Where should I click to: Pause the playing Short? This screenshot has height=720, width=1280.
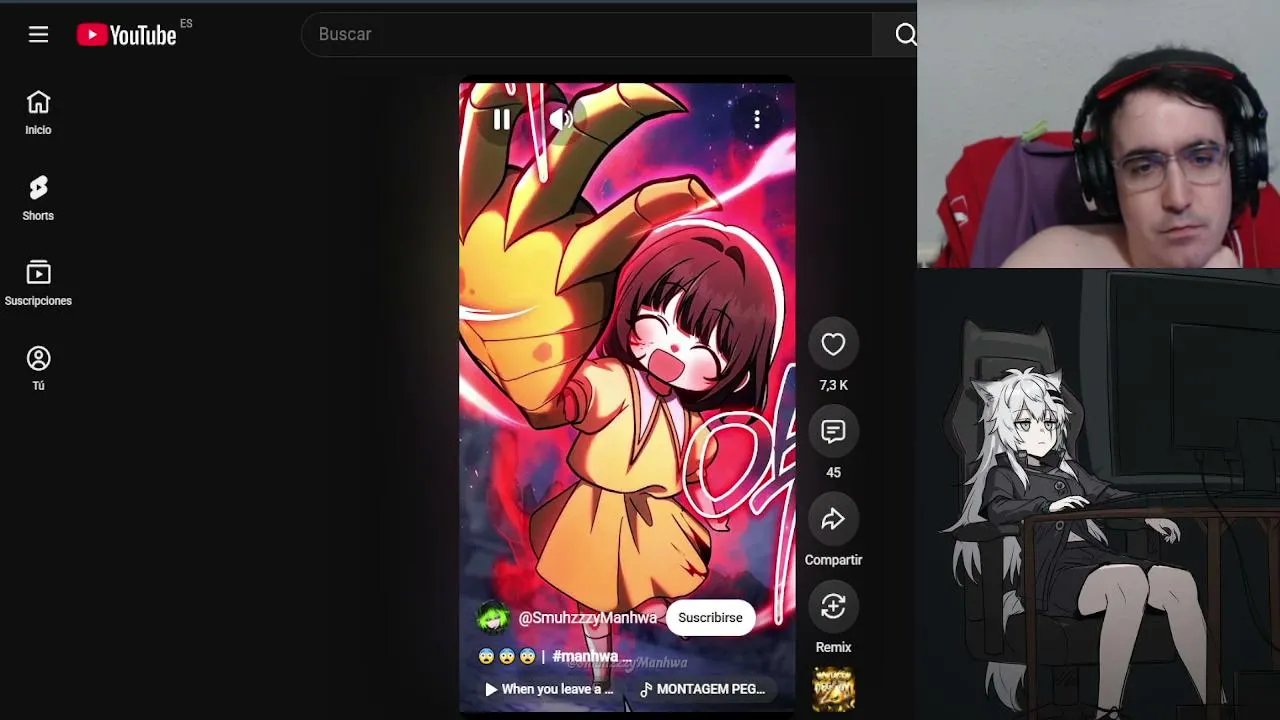(x=502, y=120)
